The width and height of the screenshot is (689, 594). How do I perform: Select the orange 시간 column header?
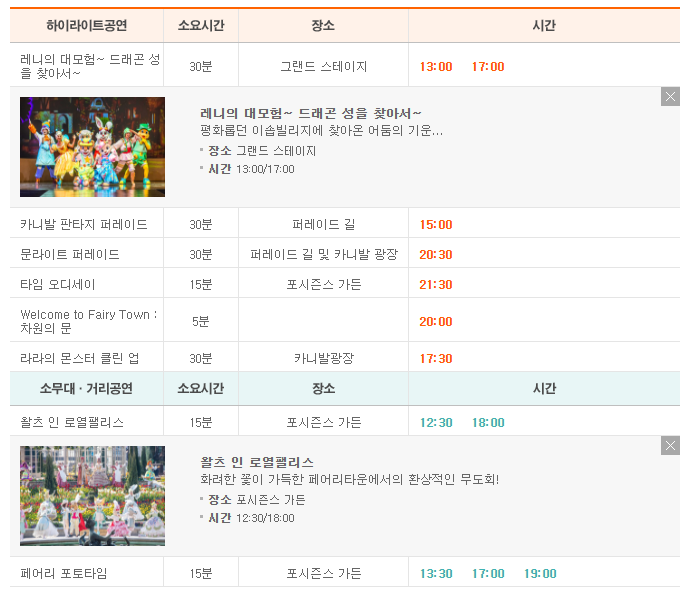544,25
